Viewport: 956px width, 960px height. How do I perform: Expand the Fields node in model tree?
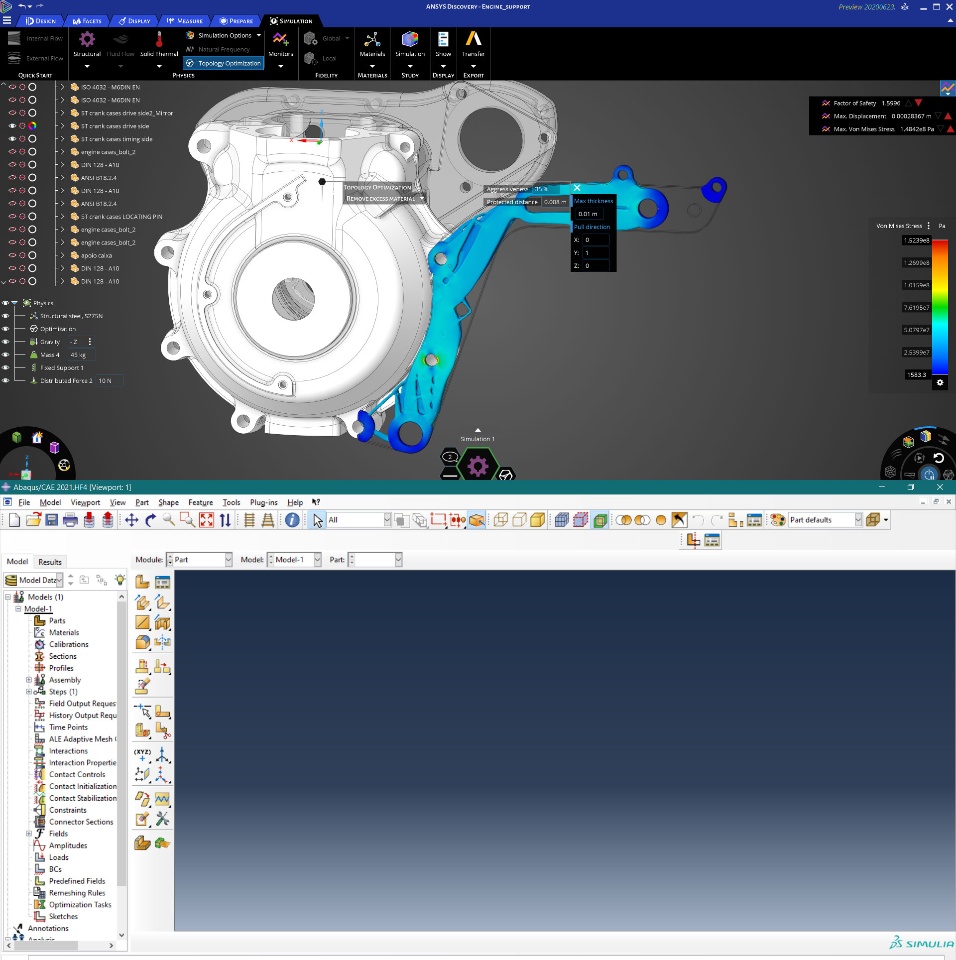(x=29, y=834)
